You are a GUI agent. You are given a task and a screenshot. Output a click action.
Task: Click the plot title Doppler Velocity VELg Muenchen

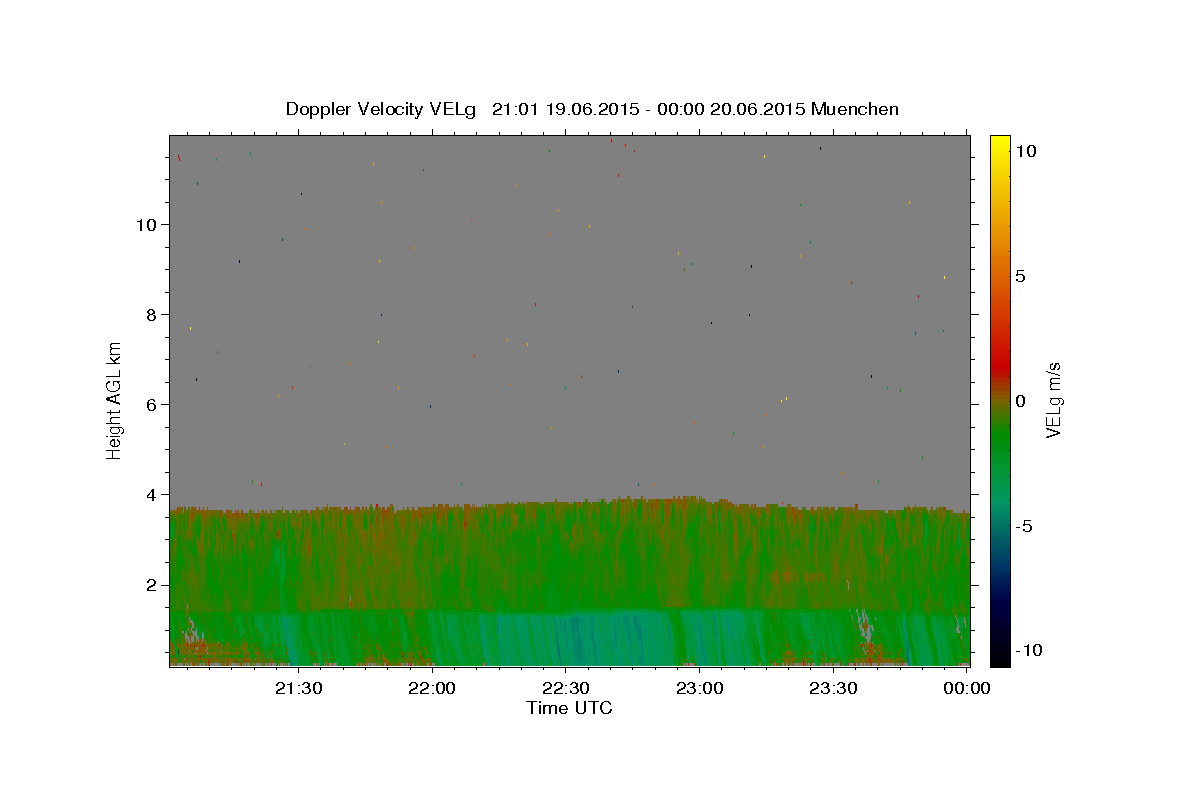click(592, 109)
